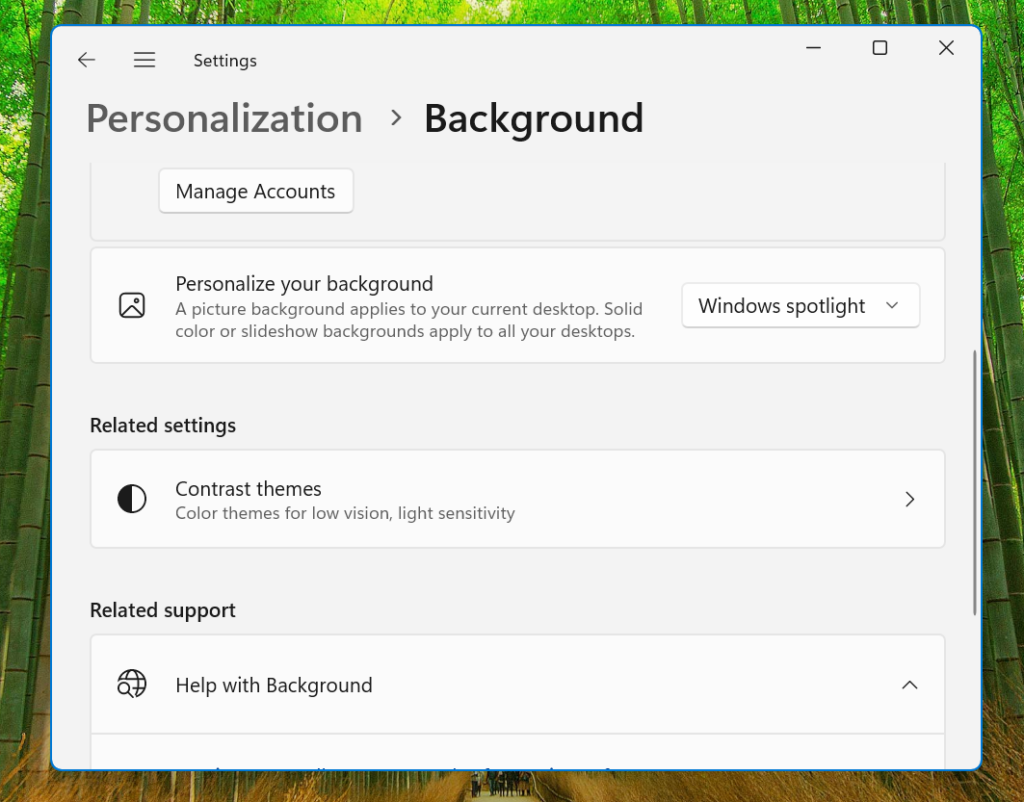Click the picture icon beside Personalize your background
Screen dimensions: 1024x802
(132, 305)
